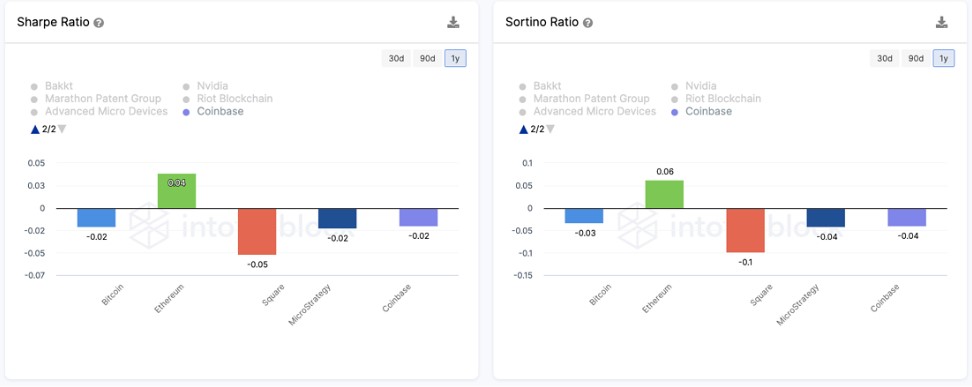Viewport: 972px width, 387px height.
Task: Click the green Ethereum bar in Sharpe chart
Action: coord(177,191)
